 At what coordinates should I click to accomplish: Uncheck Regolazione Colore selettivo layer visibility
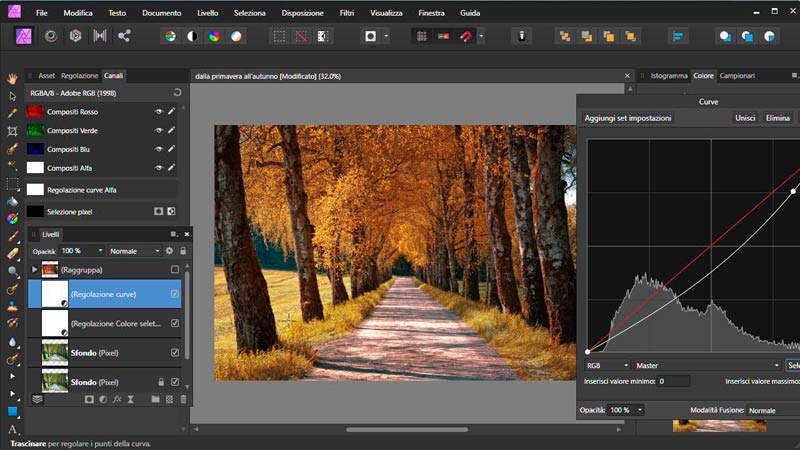175,323
